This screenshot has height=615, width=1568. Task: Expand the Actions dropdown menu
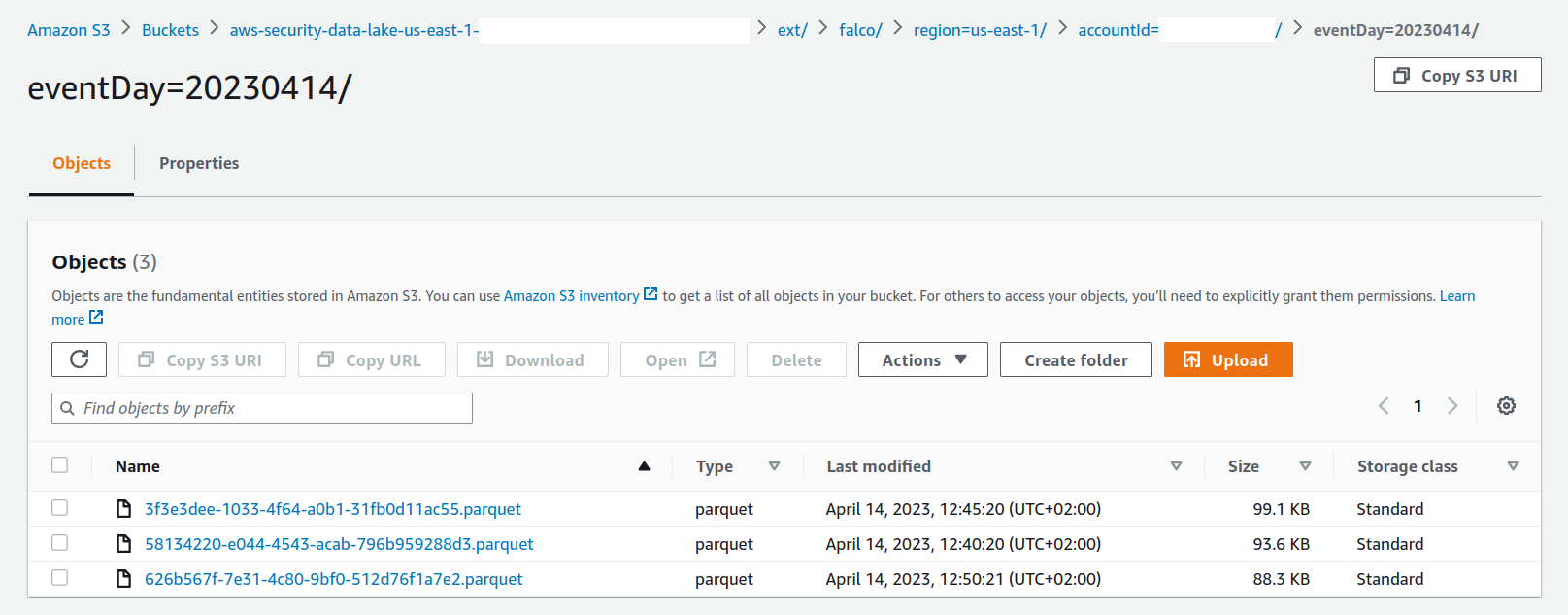(x=922, y=359)
